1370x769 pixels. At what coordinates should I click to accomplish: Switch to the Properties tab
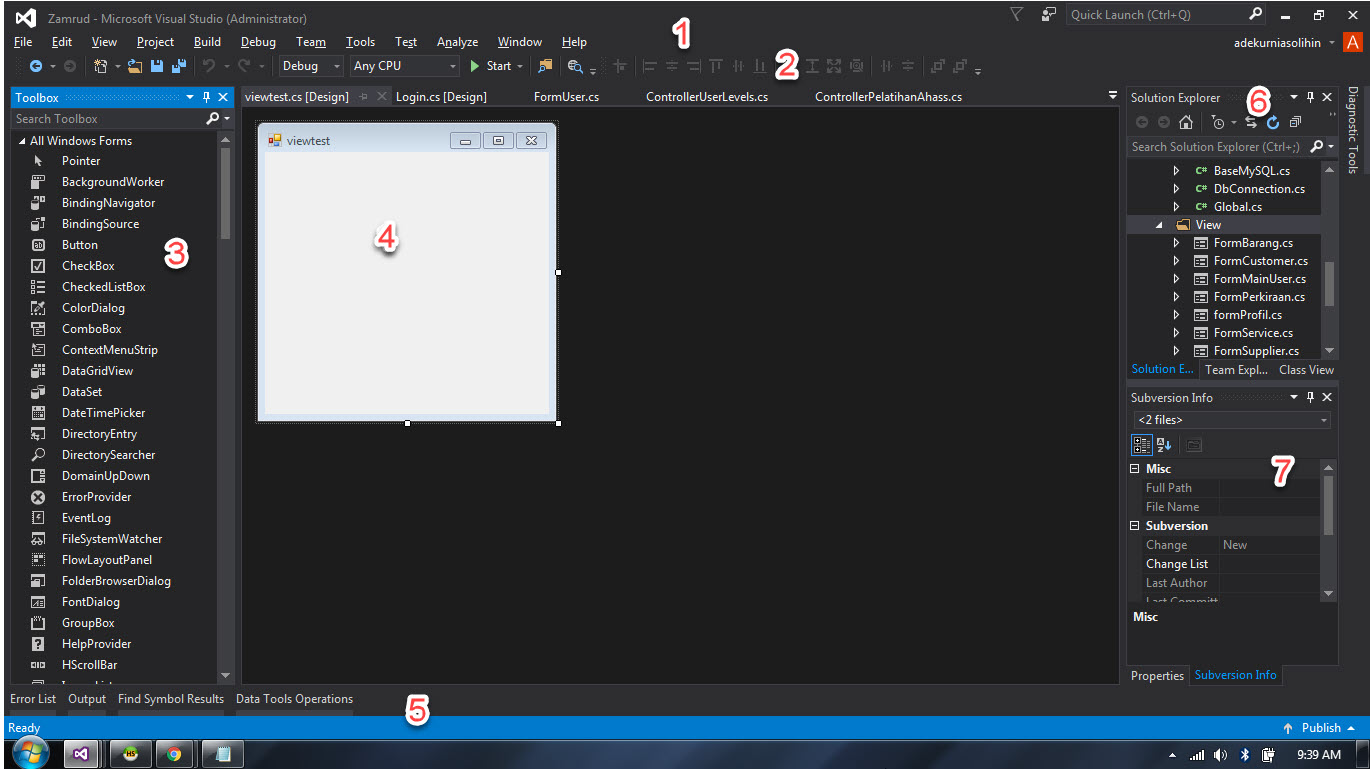pyautogui.click(x=1157, y=676)
